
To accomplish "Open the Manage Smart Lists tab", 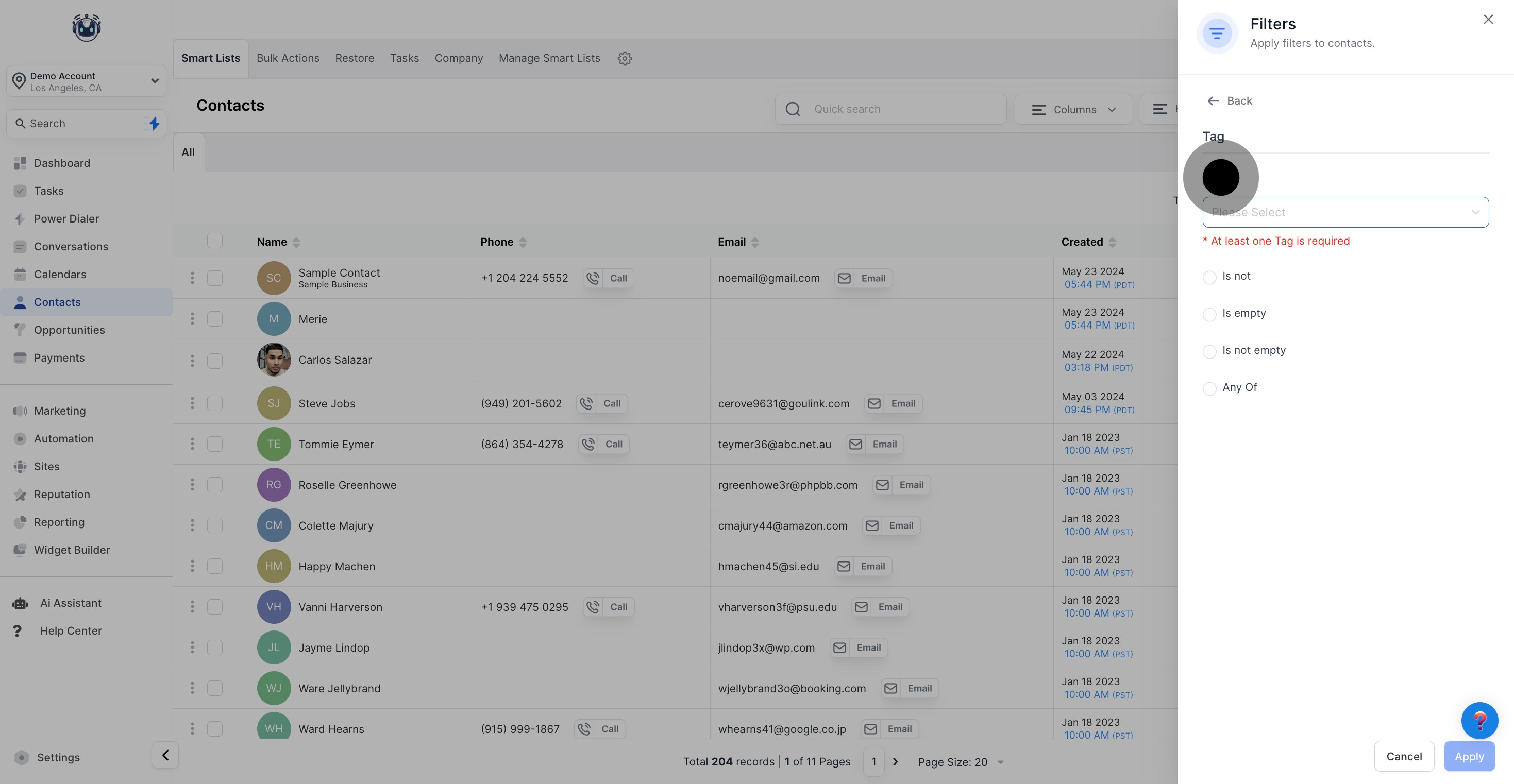I will (x=549, y=58).
